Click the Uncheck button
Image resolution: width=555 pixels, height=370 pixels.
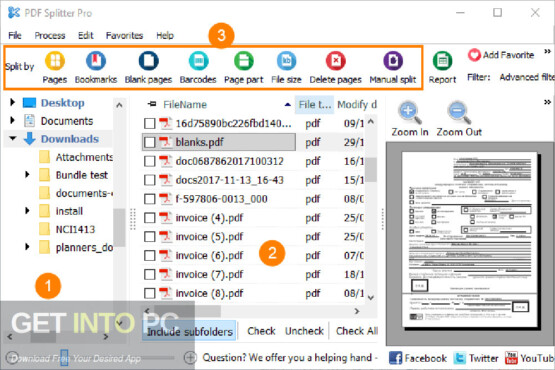pyautogui.click(x=304, y=331)
